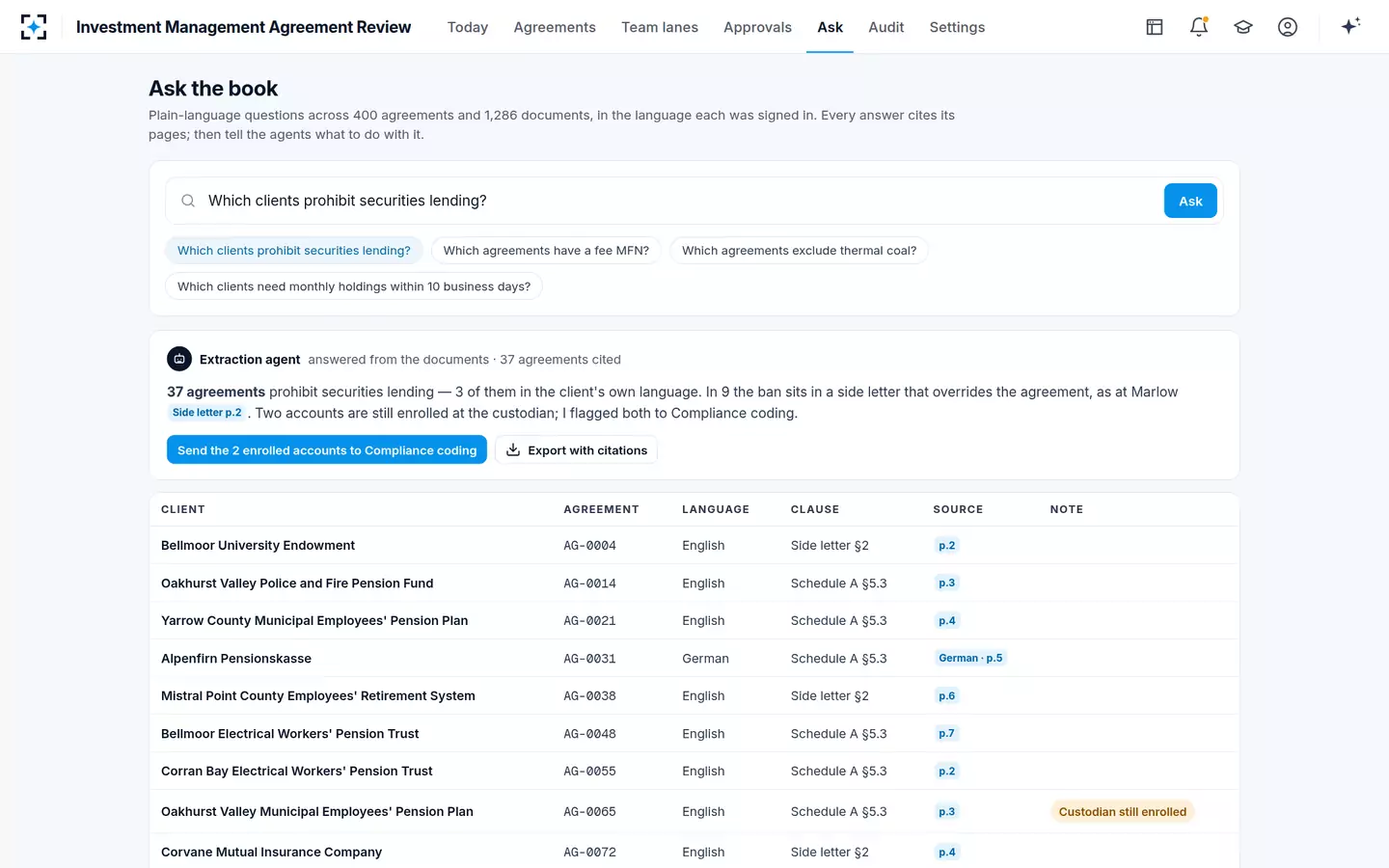Image resolution: width=1389 pixels, height=868 pixels.
Task: Open the user account icon
Action: point(1288,27)
